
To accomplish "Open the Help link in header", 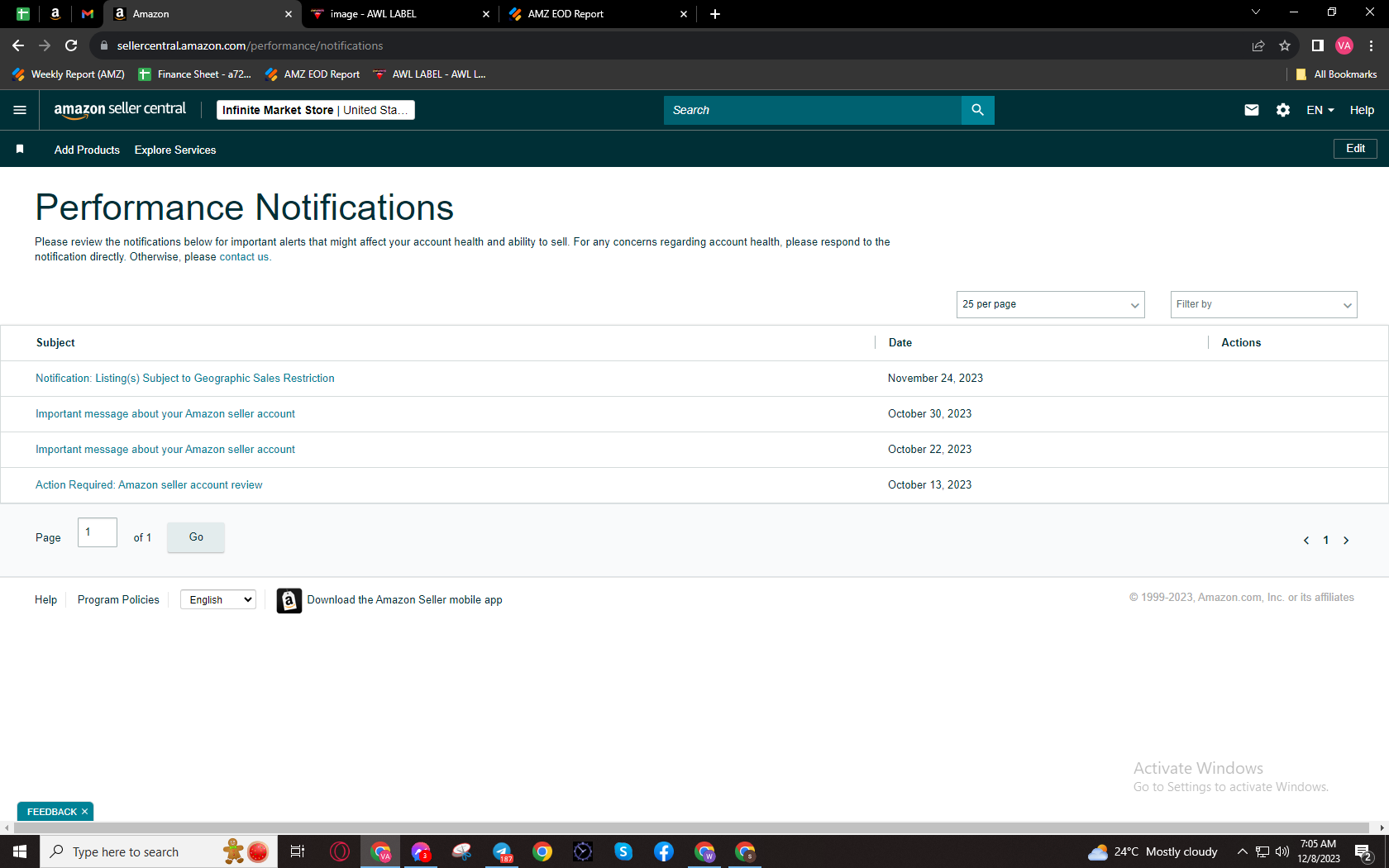I will click(x=1362, y=110).
